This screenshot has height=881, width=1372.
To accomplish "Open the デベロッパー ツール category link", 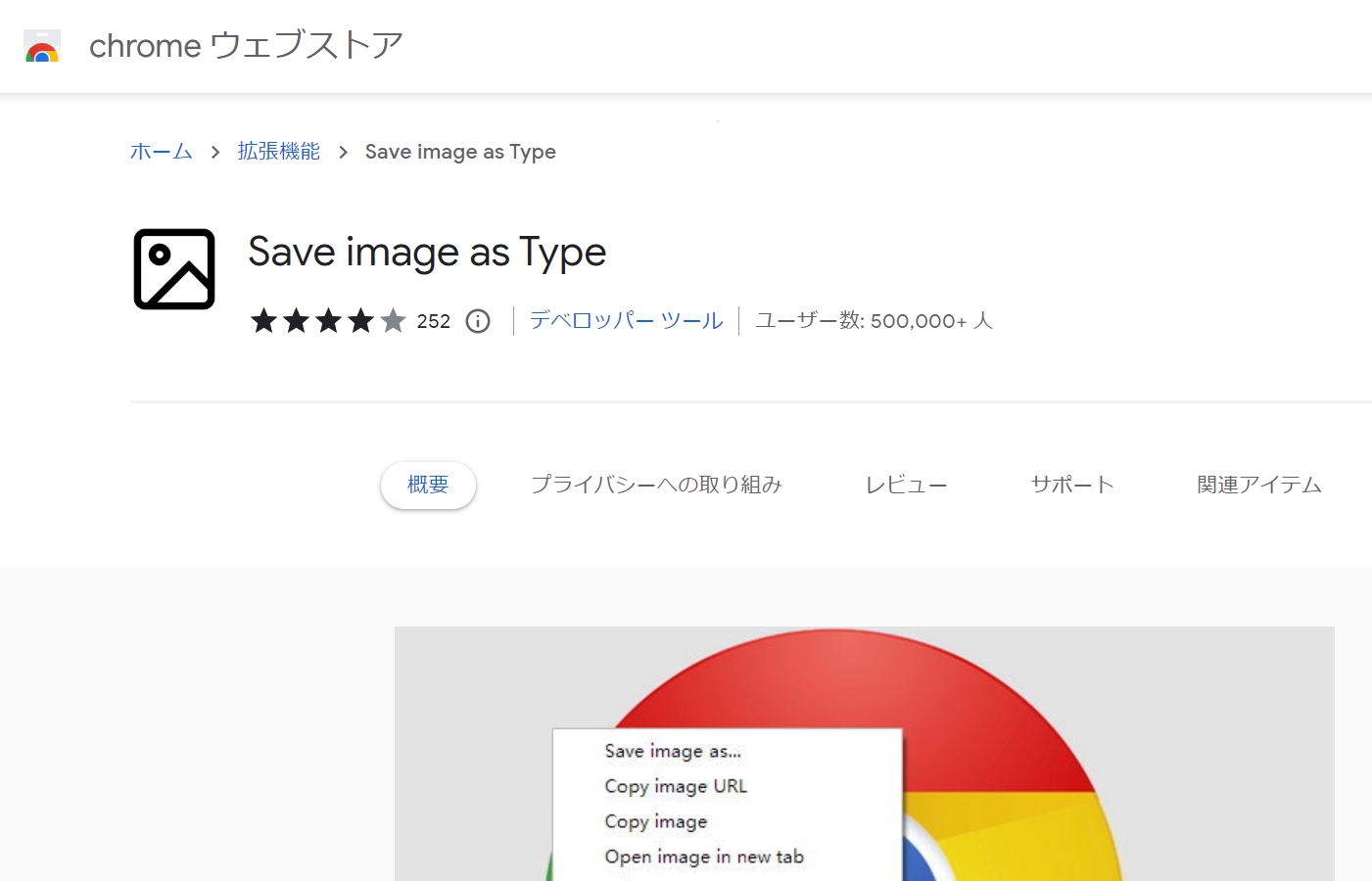I will pos(627,321).
